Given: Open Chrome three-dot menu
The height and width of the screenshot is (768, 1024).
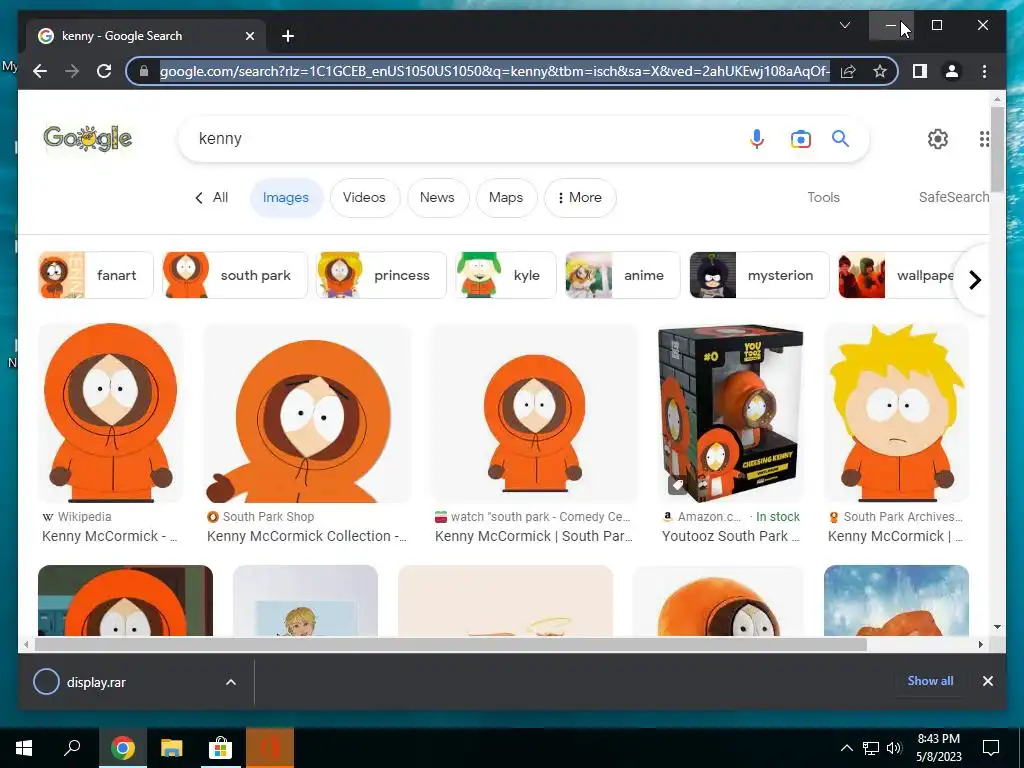Looking at the screenshot, I should [x=984, y=71].
